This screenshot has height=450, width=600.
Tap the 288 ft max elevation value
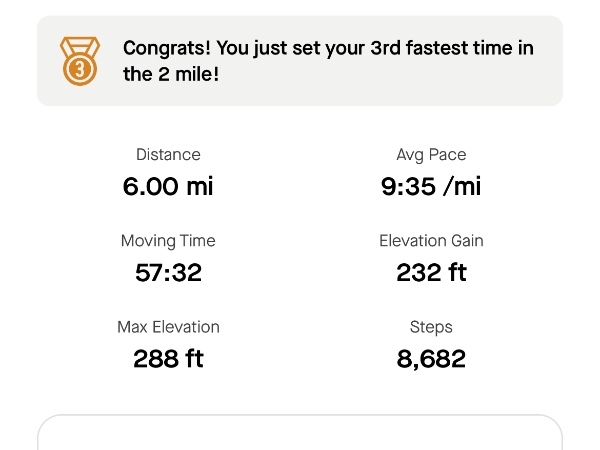click(x=168, y=359)
